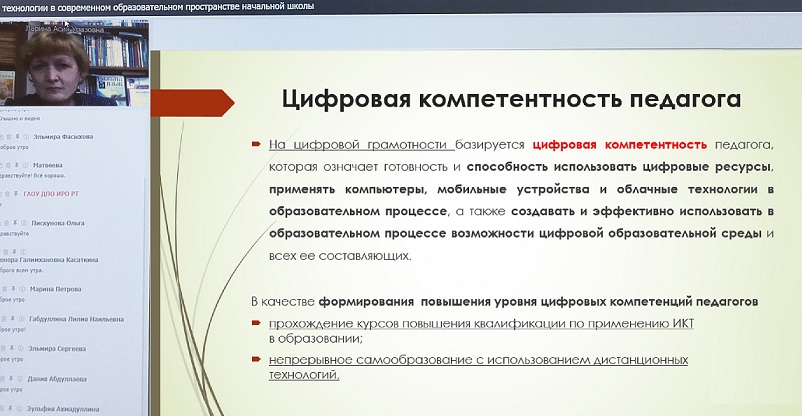Click the name Дания Абдуллаева in chat

(57, 379)
